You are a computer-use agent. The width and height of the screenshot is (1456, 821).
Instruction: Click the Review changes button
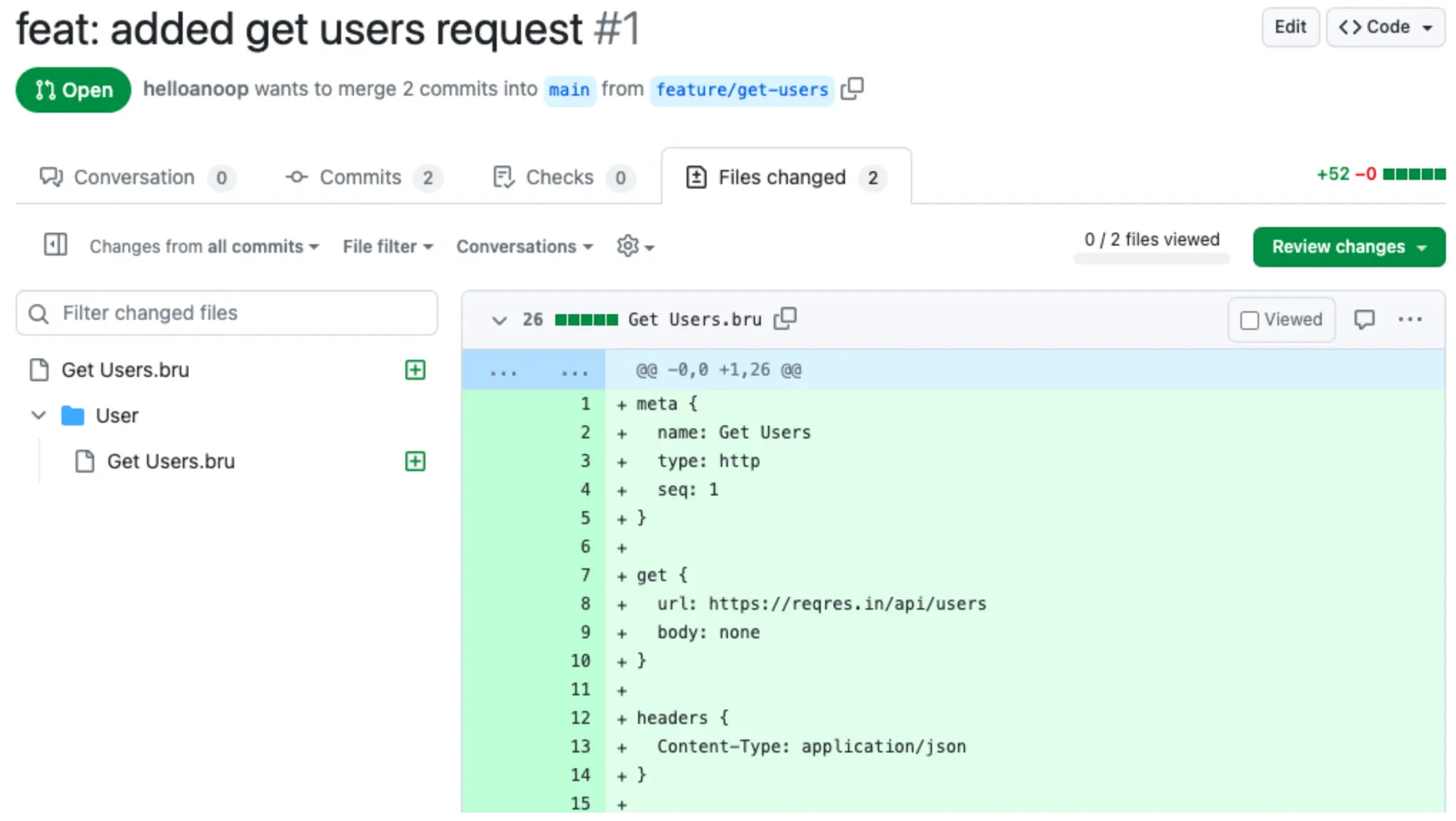1348,246
